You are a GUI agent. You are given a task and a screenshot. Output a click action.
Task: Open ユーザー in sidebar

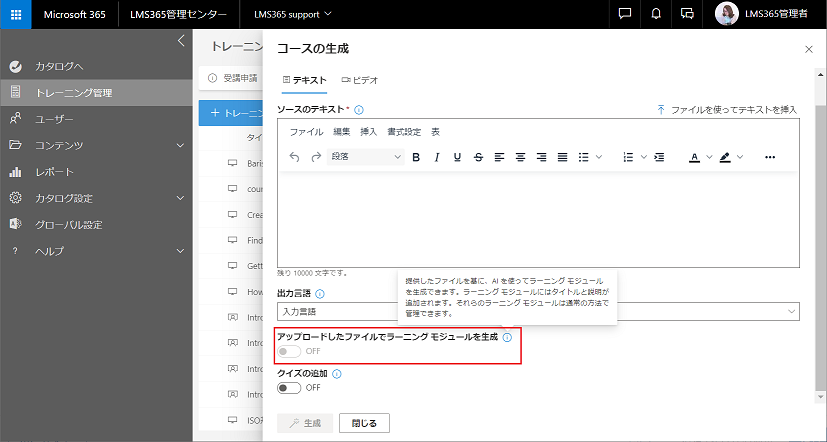pos(96,119)
